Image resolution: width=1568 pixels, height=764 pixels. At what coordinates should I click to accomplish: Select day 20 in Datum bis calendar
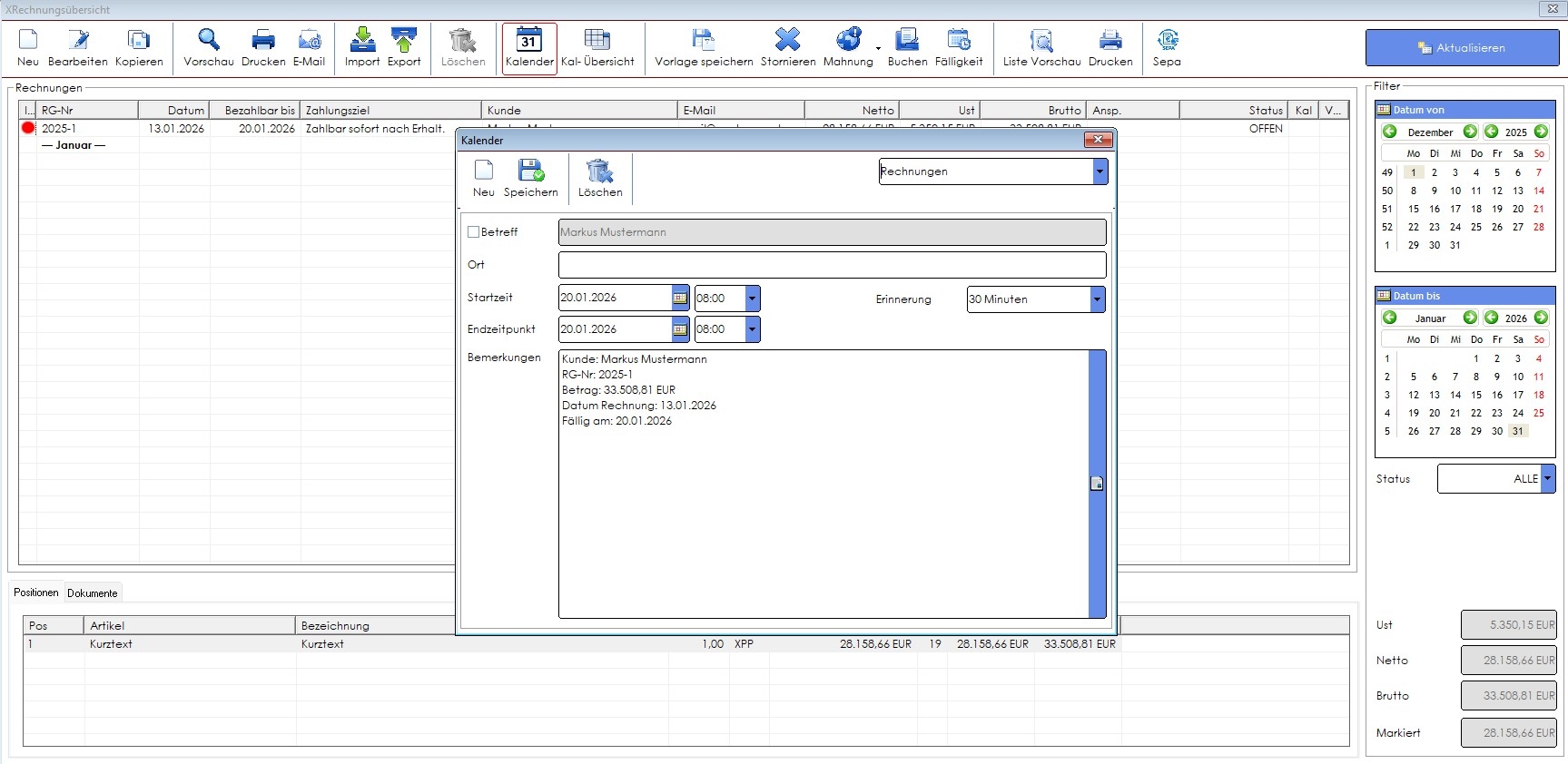(x=1435, y=413)
